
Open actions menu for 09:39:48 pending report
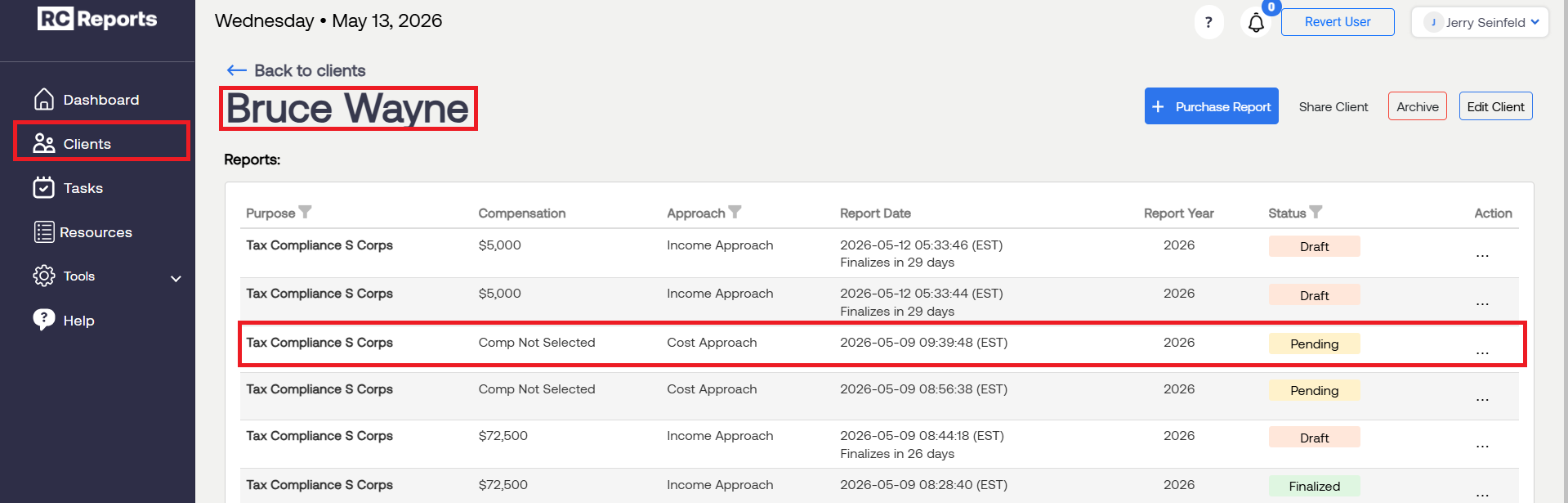coord(1482,353)
